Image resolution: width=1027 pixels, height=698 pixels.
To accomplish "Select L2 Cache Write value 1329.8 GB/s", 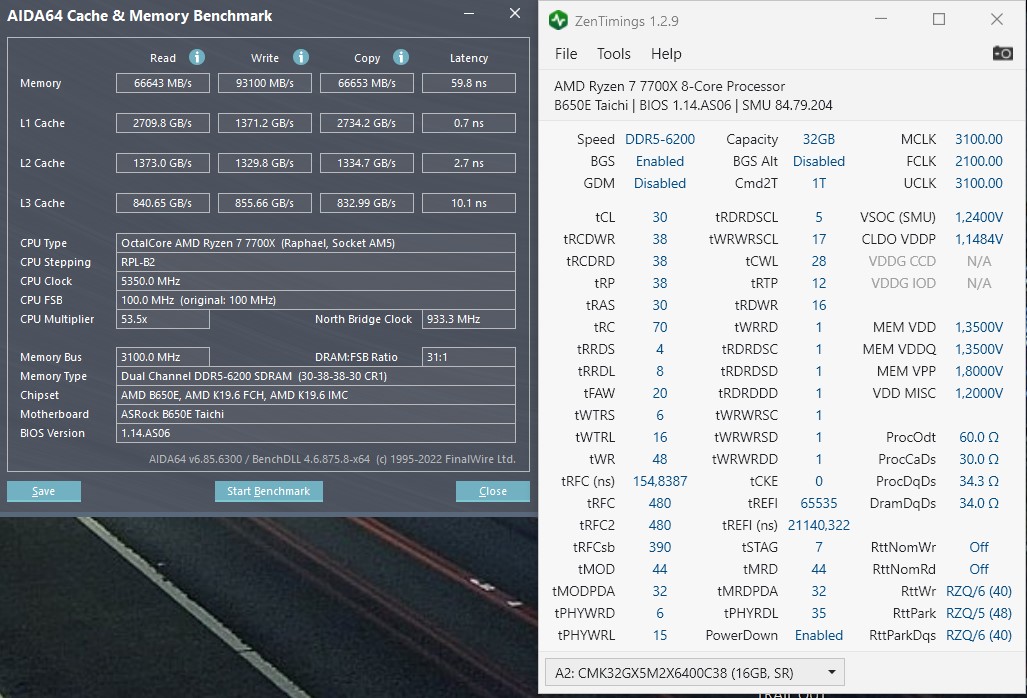I will pos(265,163).
